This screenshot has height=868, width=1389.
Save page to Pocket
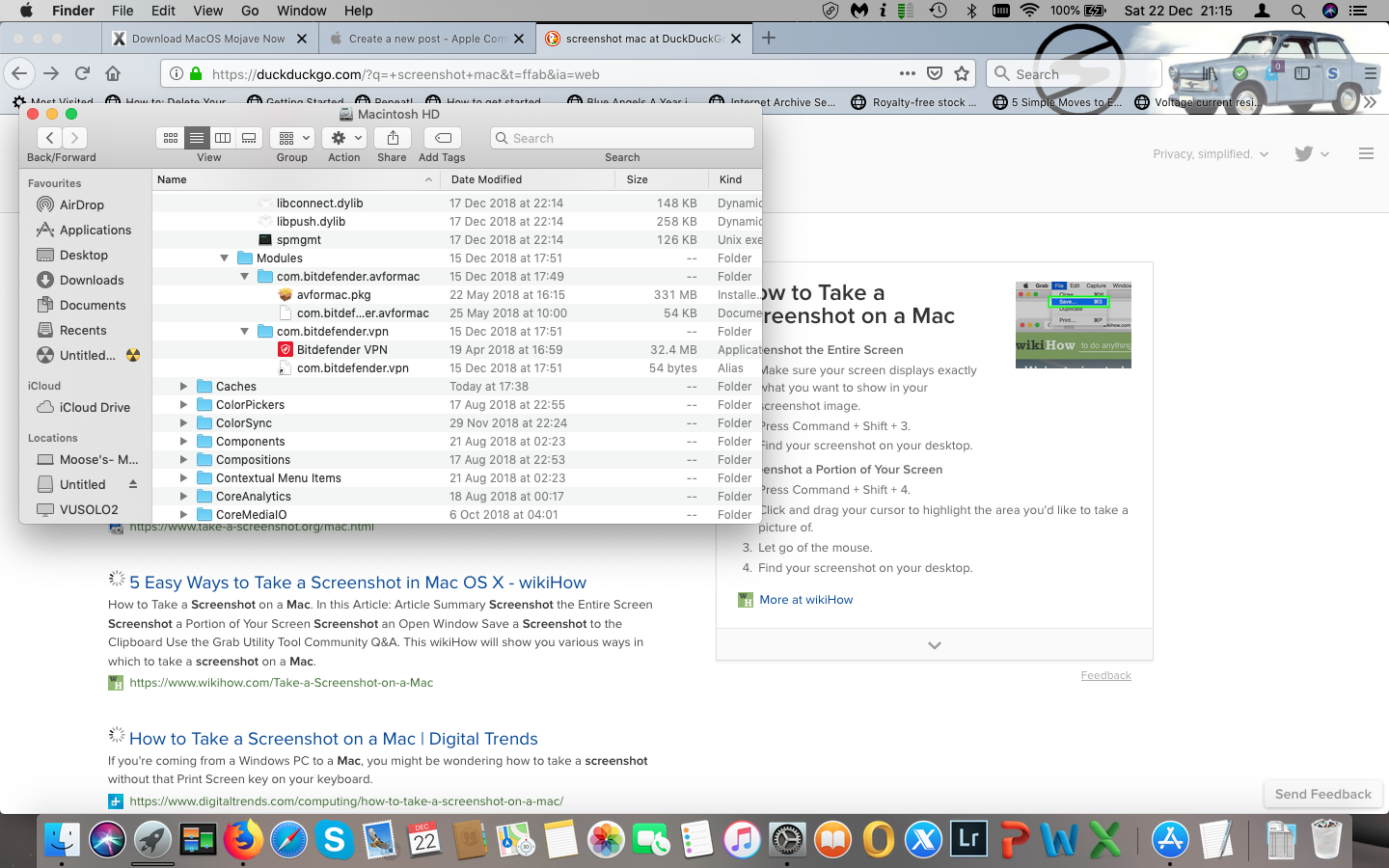(x=935, y=73)
